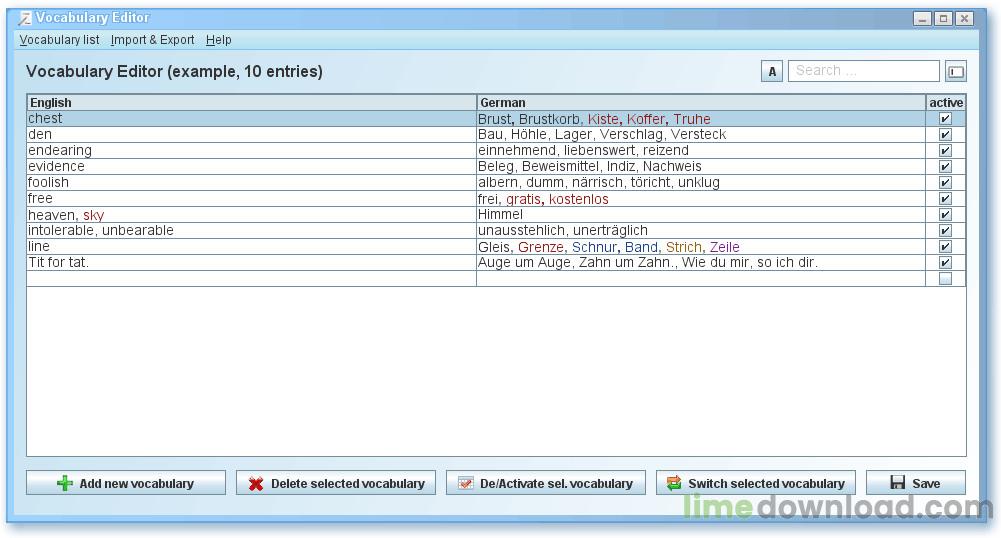Open the Import & Export menu
Viewport: 1001px width, 538px height.
pos(152,40)
